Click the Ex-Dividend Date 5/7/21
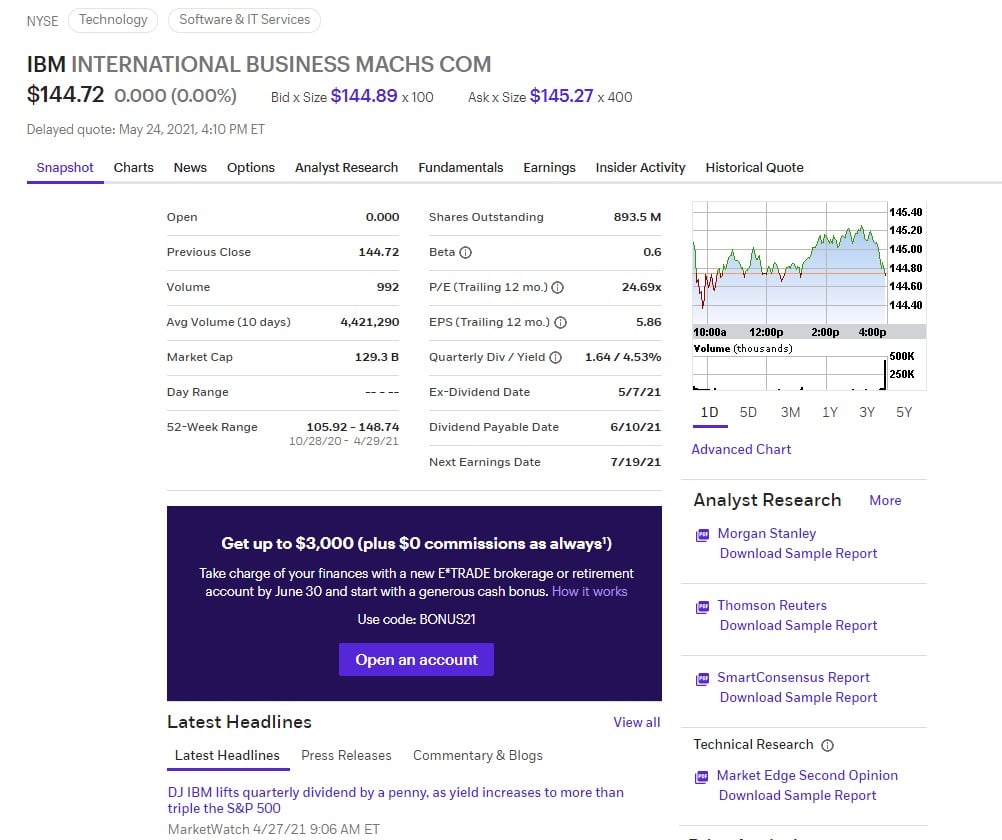 (639, 393)
